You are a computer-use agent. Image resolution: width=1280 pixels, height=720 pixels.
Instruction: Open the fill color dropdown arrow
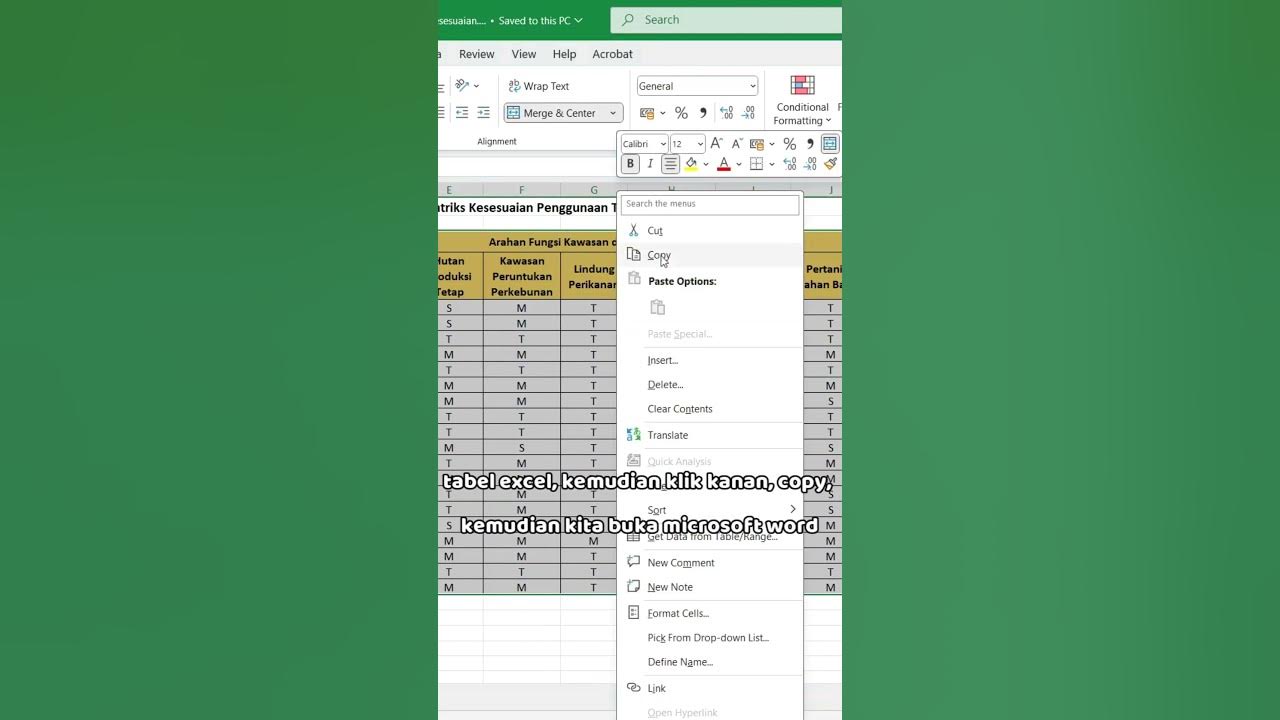tap(705, 164)
